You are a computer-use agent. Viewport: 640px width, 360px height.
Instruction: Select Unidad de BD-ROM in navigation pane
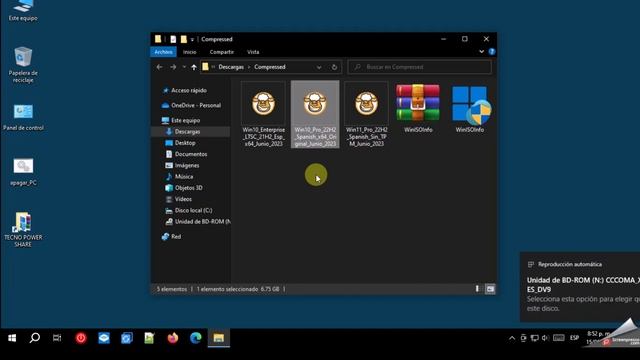pyautogui.click(x=198, y=221)
